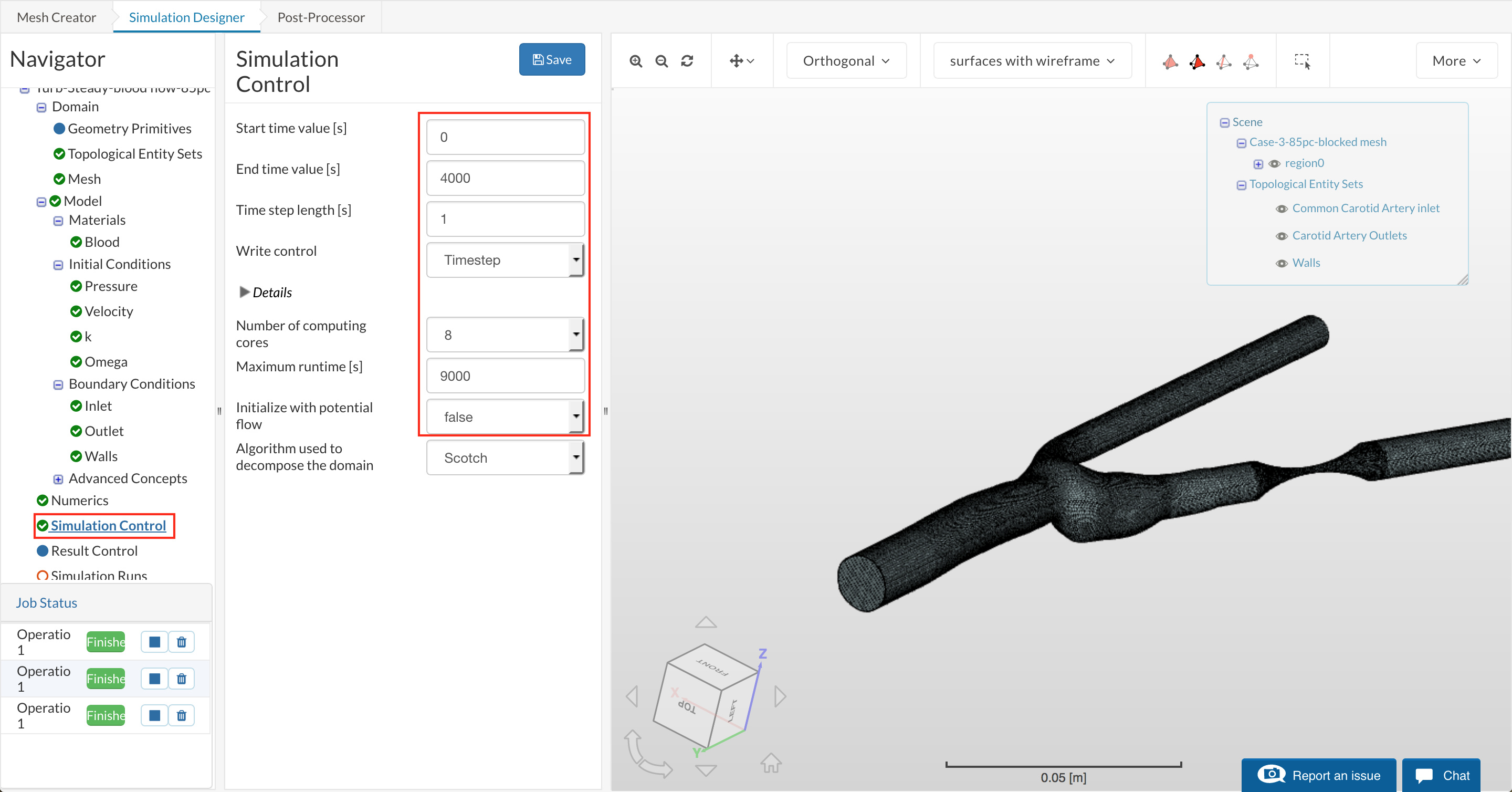This screenshot has width=1512, height=792.
Task: Click the zoom in magnifier icon
Action: (636, 61)
